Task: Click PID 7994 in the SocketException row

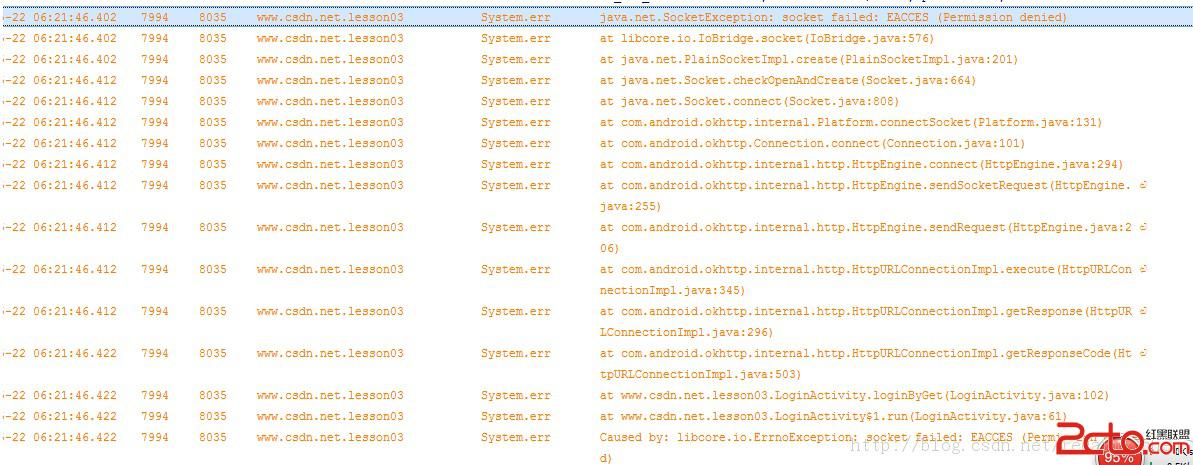Action: pyautogui.click(x=154, y=17)
